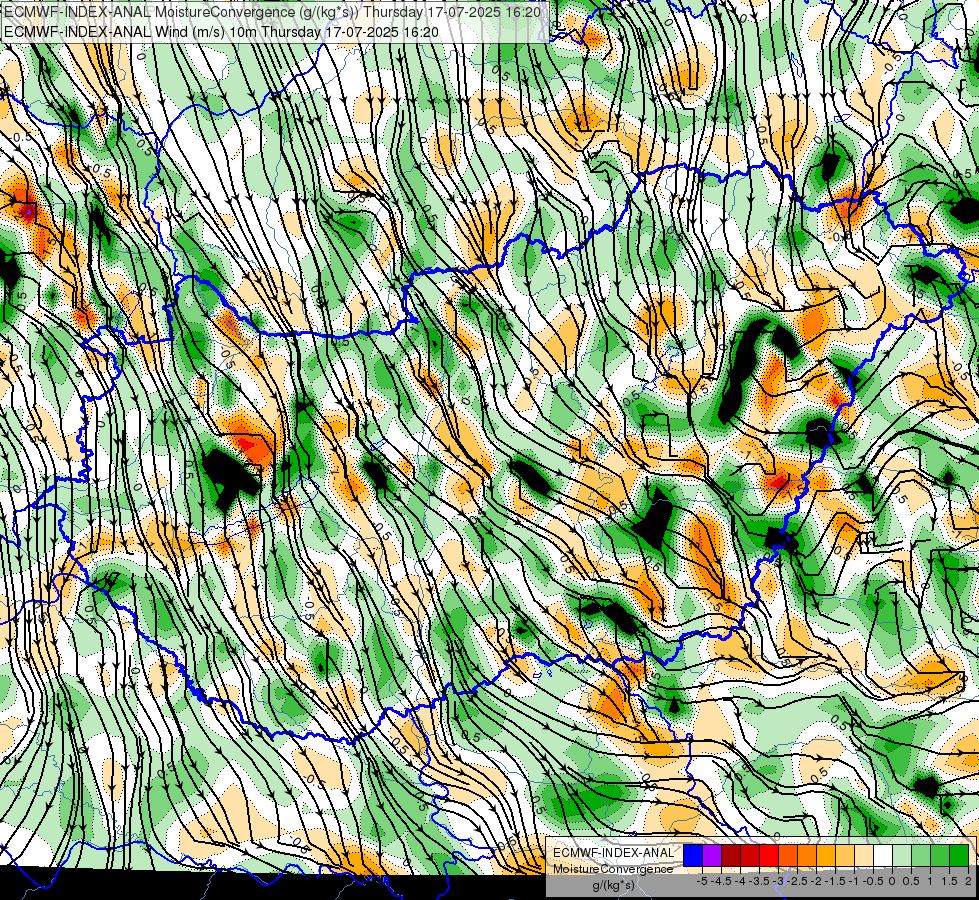Click the MoistureConvergence label in the legend box
Image resolution: width=979 pixels, height=900 pixels.
613,869
